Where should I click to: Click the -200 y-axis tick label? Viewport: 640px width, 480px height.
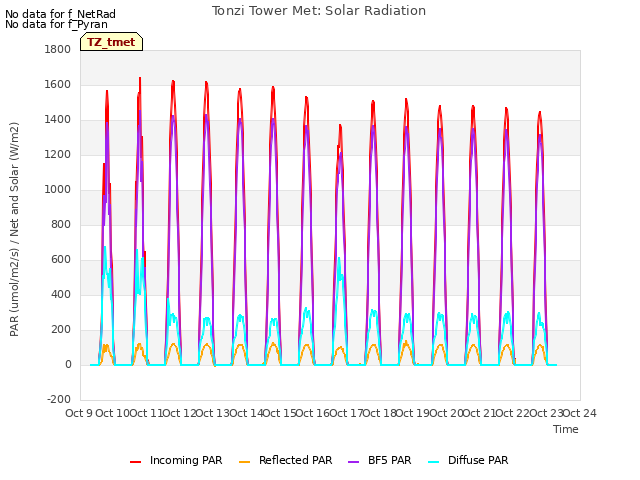(59, 399)
